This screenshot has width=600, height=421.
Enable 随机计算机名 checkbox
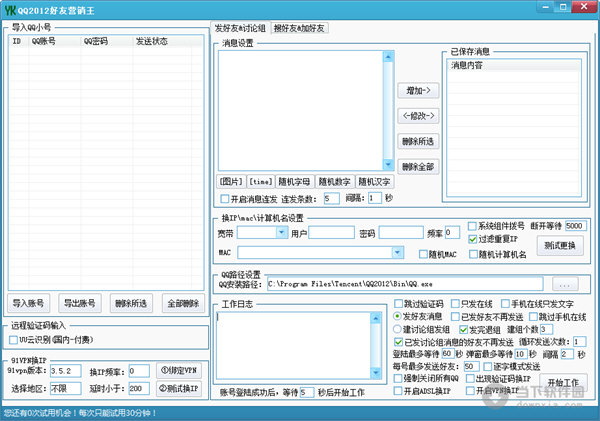473,254
